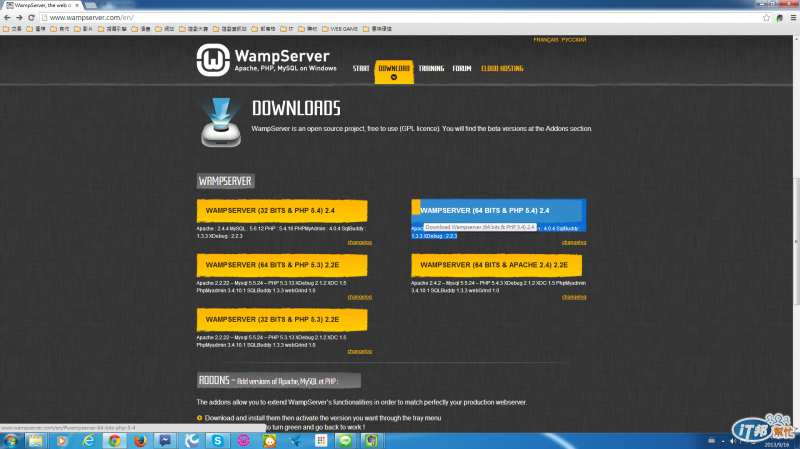The width and height of the screenshot is (800, 449).
Task: Open the TRAINING navigation item
Action: (431, 68)
